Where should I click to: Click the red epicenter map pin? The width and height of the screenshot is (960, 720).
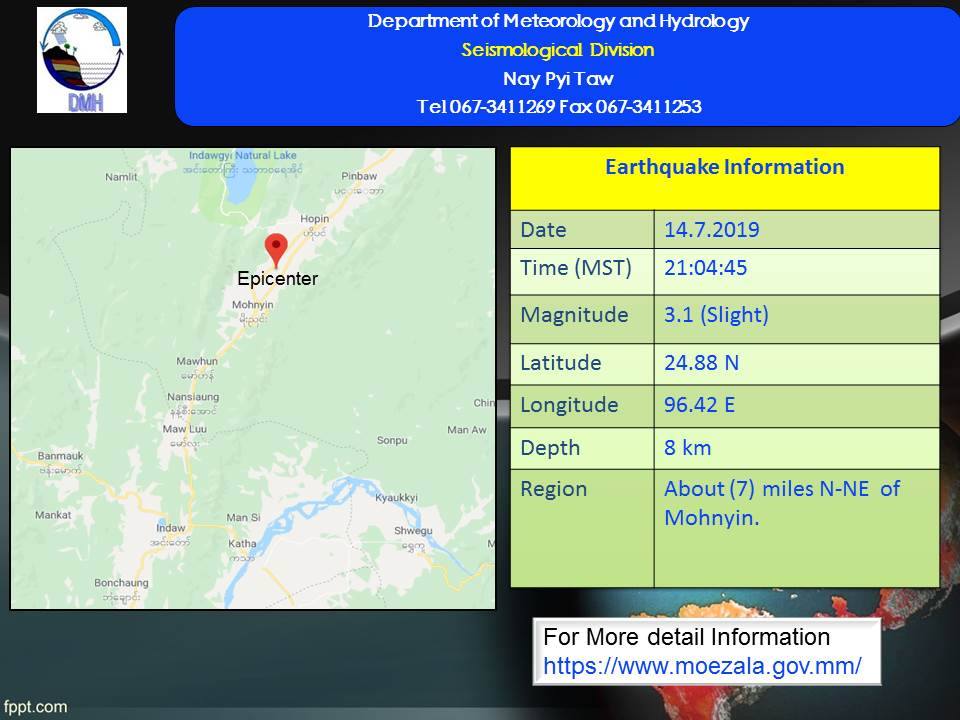(275, 249)
